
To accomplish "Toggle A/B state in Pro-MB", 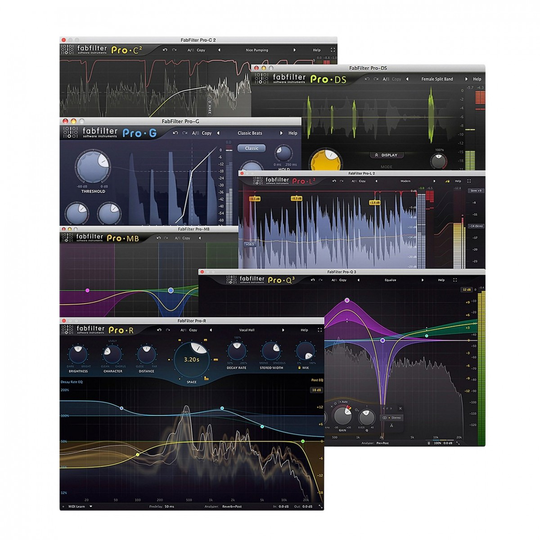I will click(x=177, y=238).
